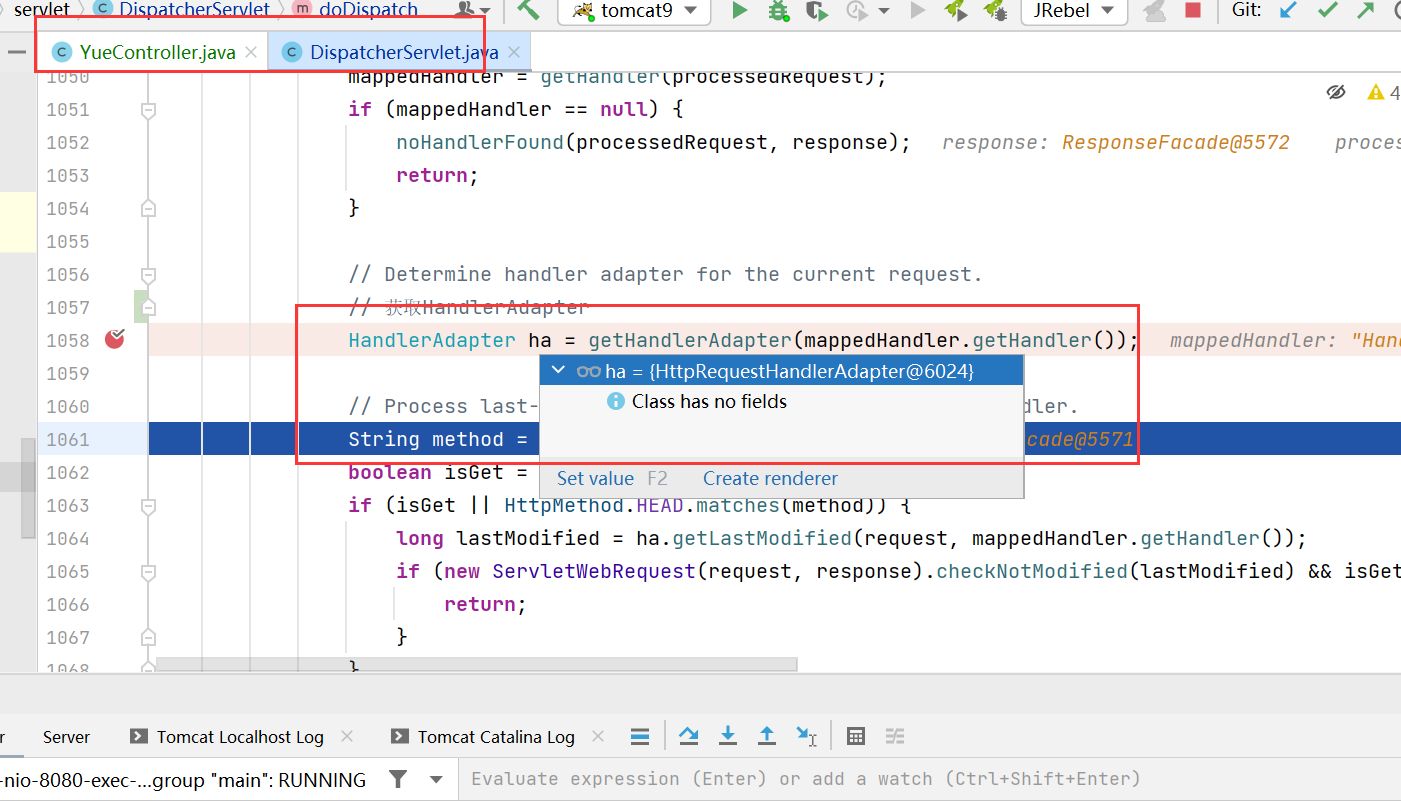Run with coverage shield icon
Viewport: 1401px width, 801px height.
point(817,10)
